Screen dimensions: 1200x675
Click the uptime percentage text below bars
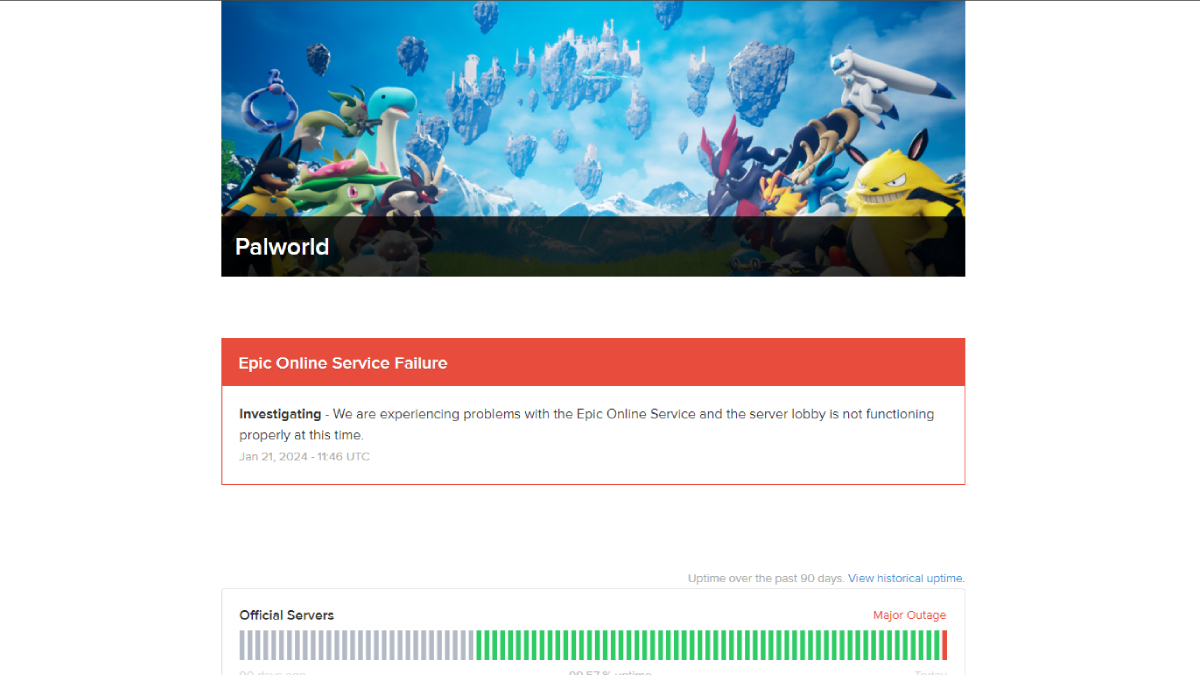click(x=610, y=673)
